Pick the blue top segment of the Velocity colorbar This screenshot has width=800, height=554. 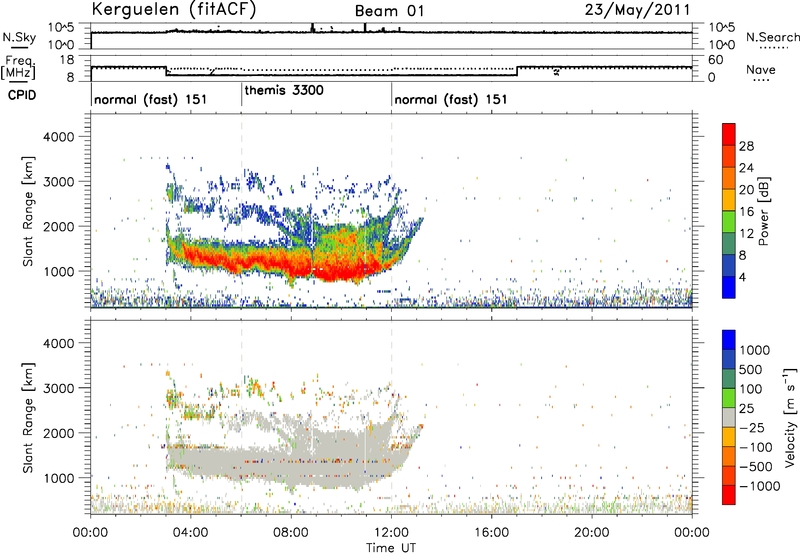729,340
